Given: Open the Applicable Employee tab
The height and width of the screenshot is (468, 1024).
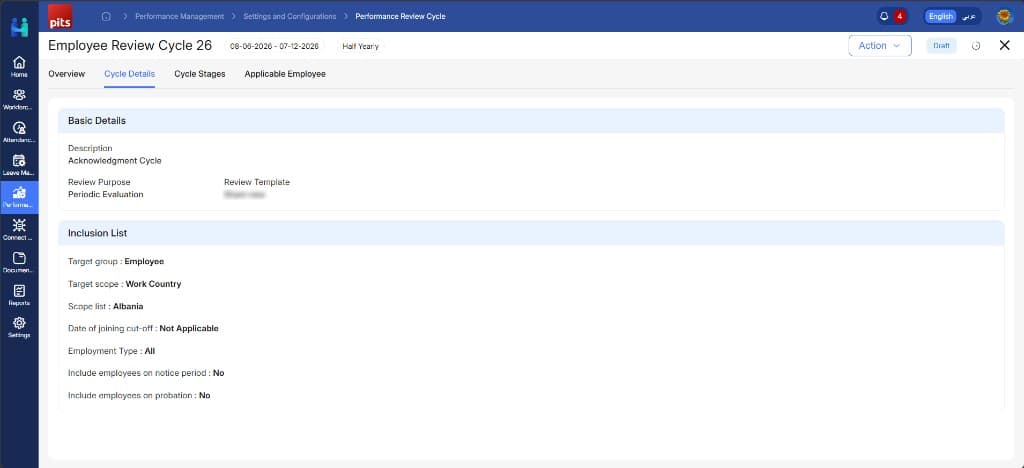Looking at the screenshot, I should pyautogui.click(x=285, y=74).
